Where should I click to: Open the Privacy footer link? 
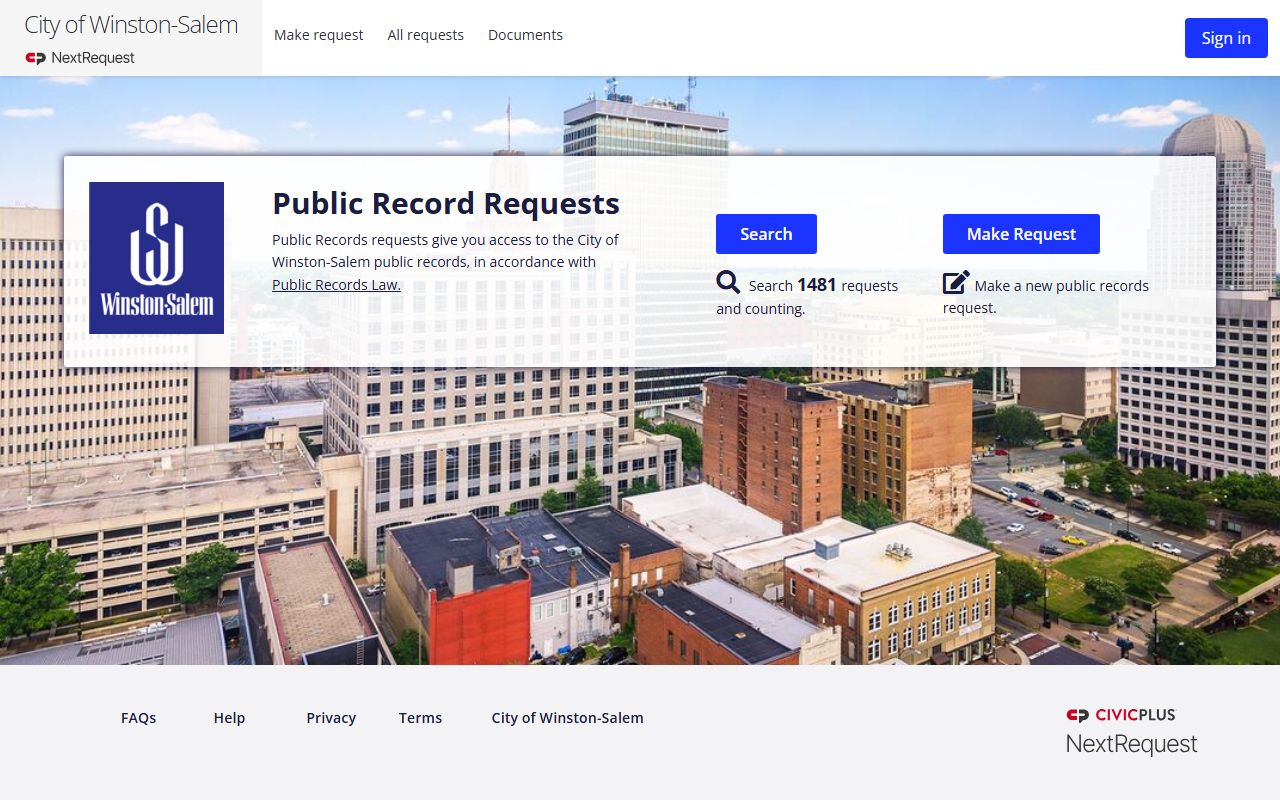[x=331, y=718]
